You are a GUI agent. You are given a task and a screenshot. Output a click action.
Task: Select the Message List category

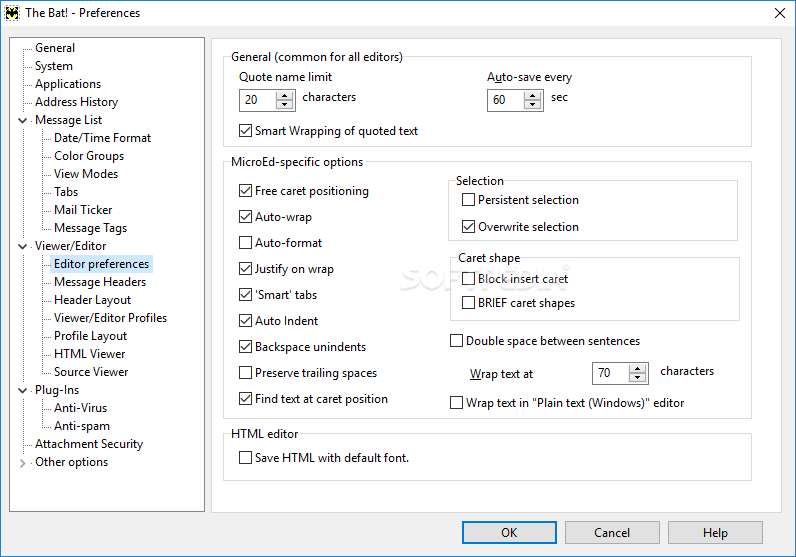point(69,120)
